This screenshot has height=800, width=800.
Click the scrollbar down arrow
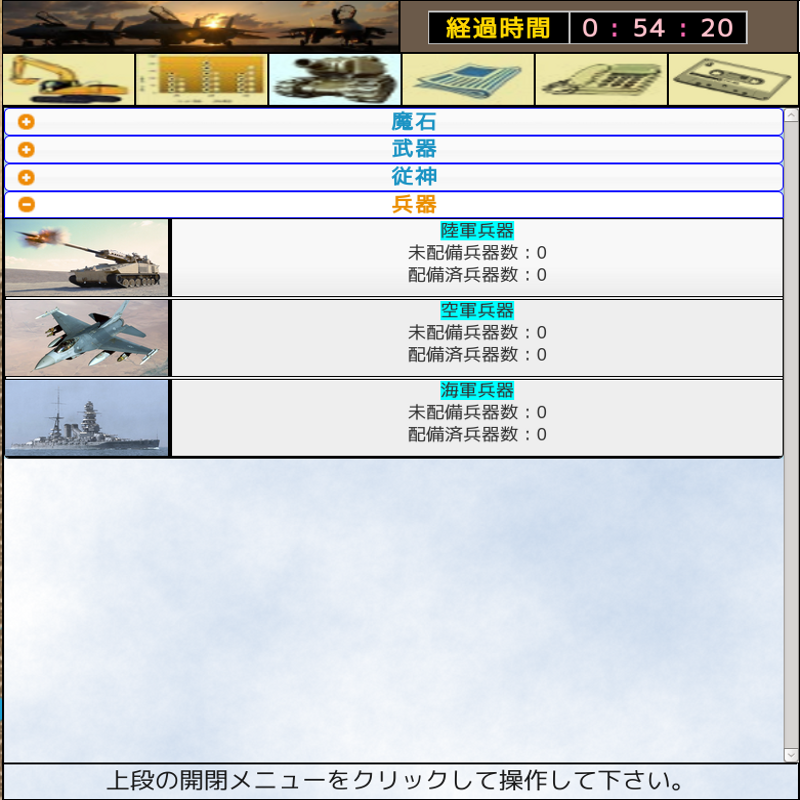[791, 755]
